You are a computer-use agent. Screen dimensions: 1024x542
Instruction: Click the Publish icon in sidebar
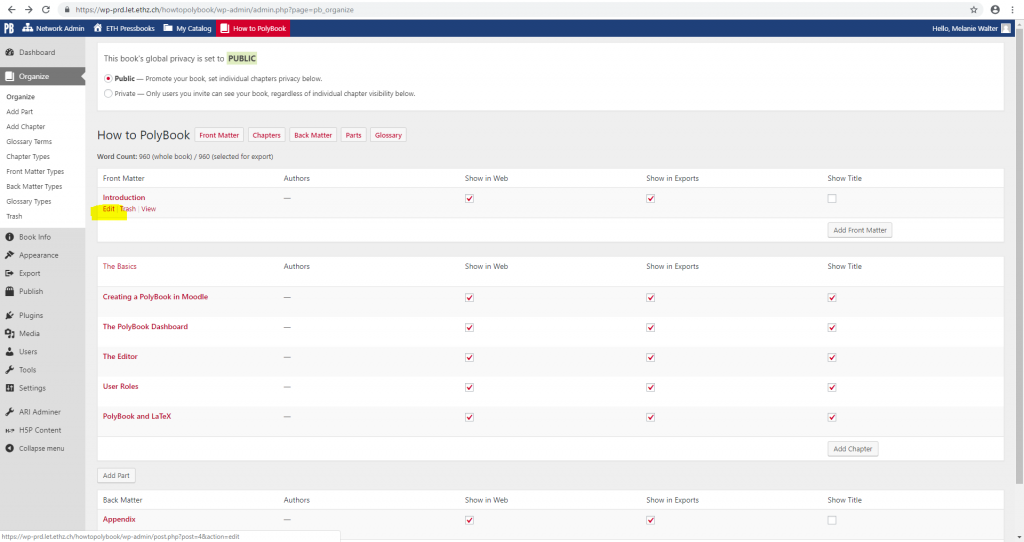10,291
